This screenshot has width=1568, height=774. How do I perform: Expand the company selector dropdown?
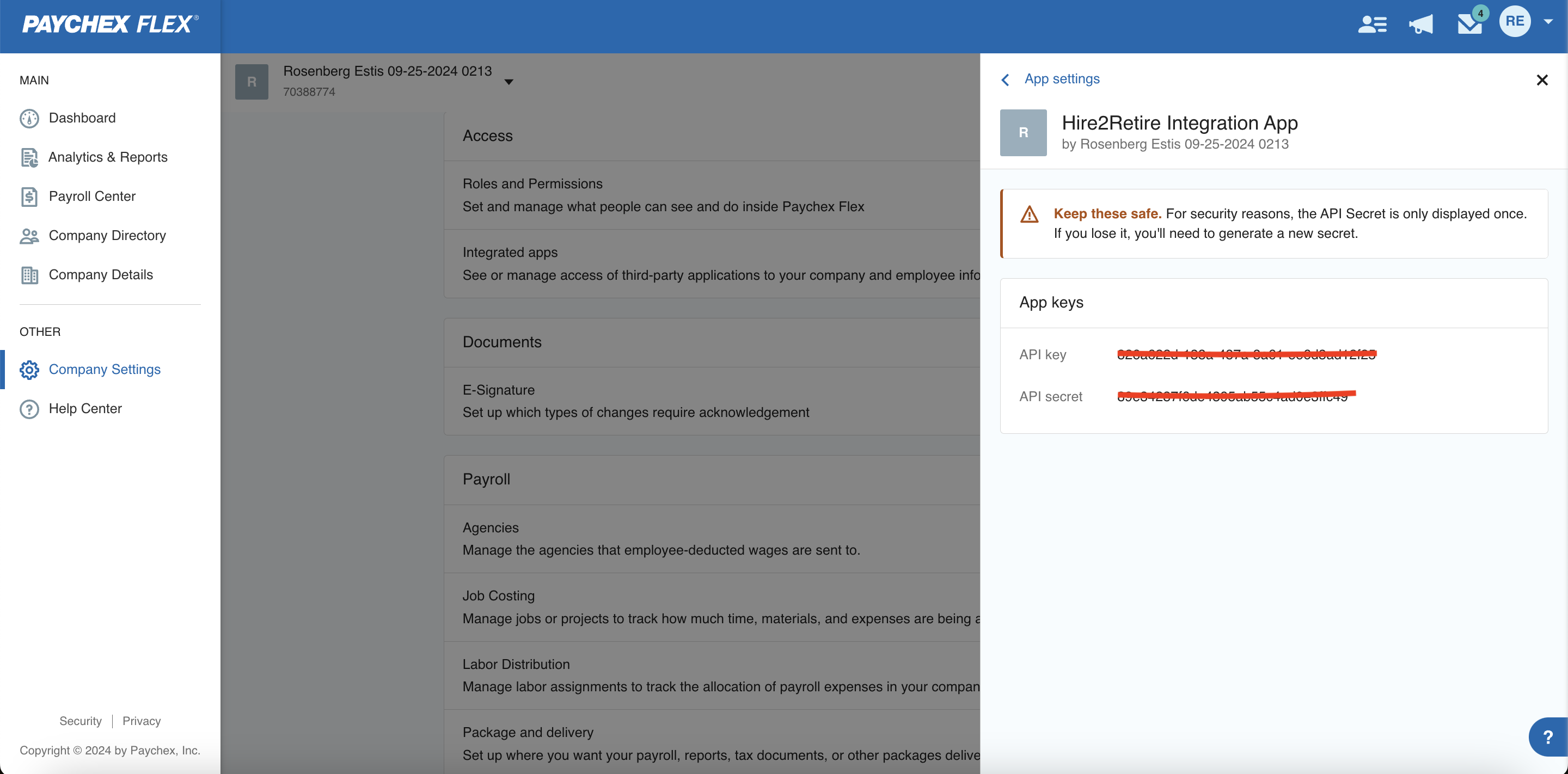click(x=510, y=79)
